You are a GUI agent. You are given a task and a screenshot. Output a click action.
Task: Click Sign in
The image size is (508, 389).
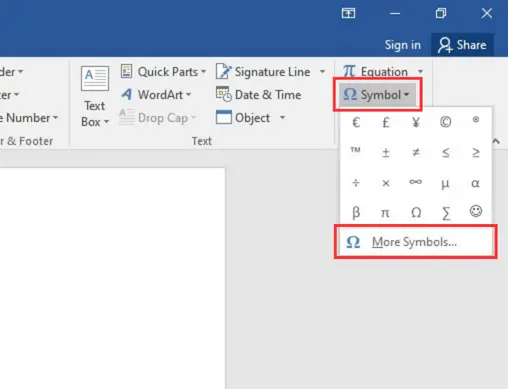pos(403,45)
